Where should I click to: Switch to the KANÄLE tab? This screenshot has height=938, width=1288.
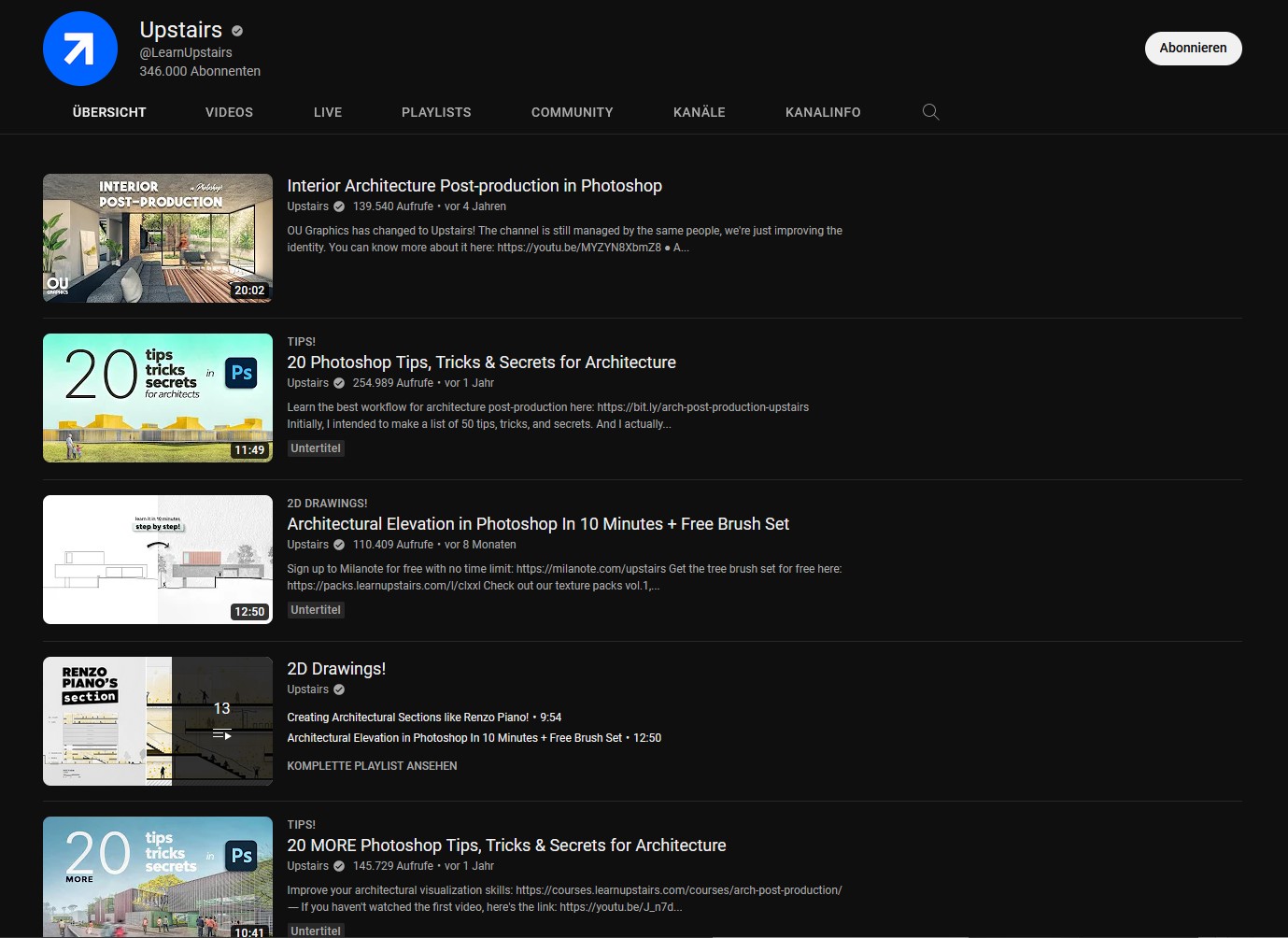point(700,112)
